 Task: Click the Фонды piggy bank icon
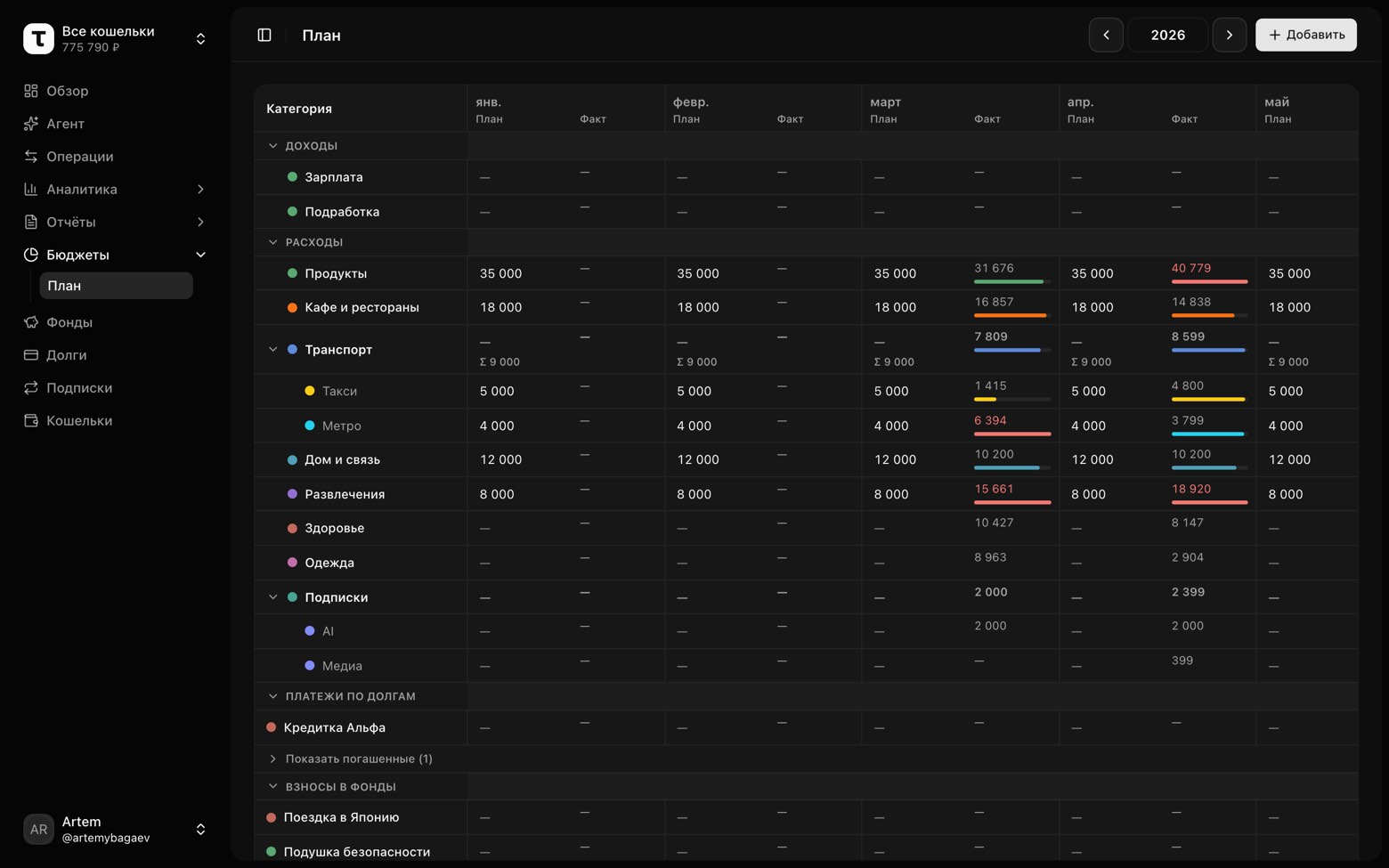click(31, 322)
